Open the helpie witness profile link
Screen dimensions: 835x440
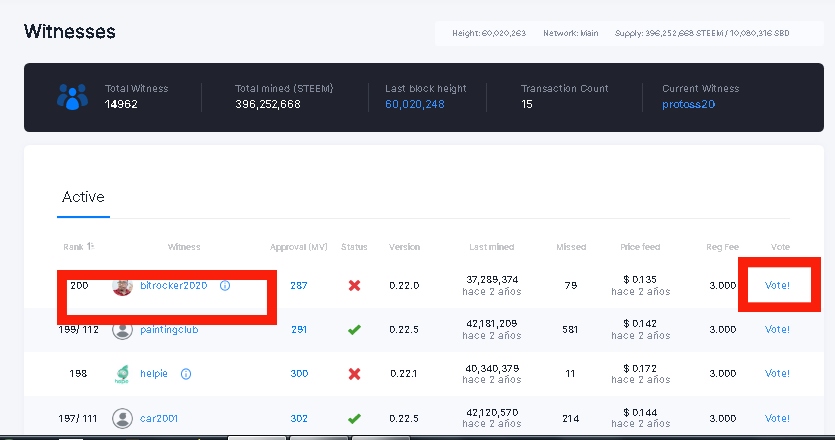[154, 374]
